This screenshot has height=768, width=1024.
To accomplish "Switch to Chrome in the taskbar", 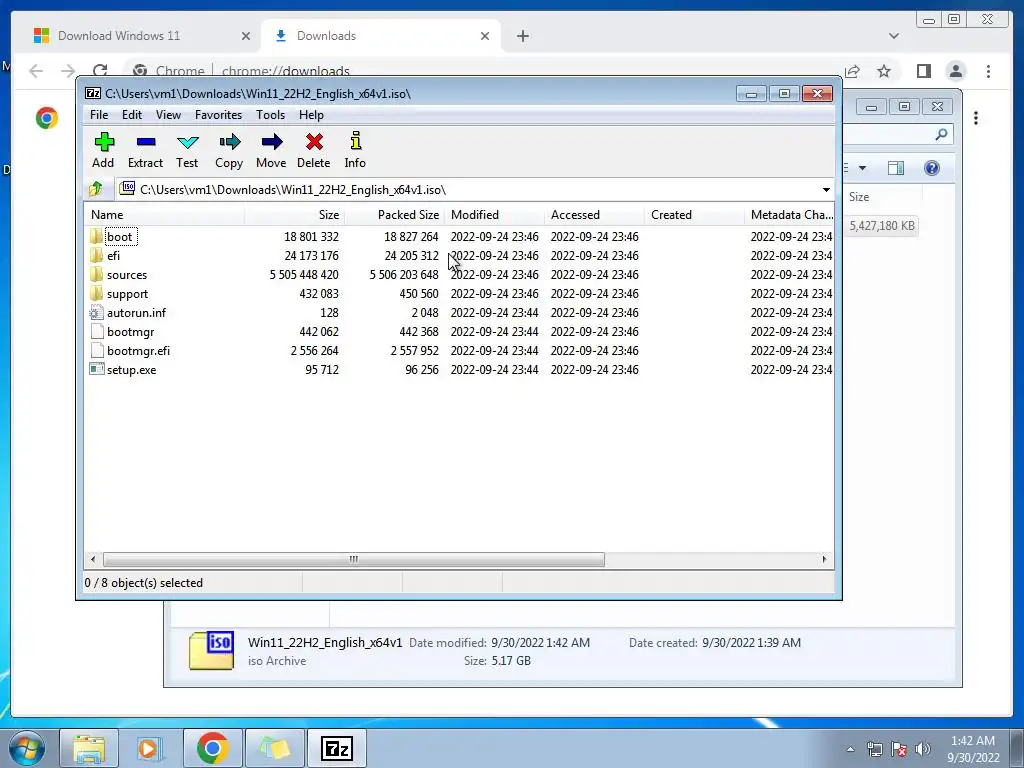I will click(x=212, y=748).
